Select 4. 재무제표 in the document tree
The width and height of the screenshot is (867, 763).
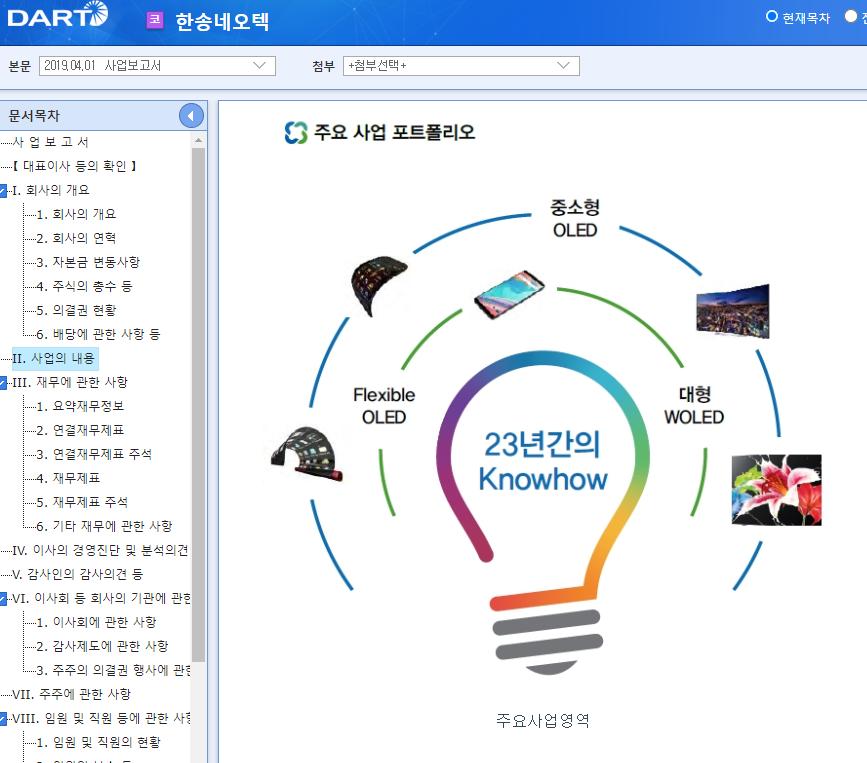coord(70,478)
